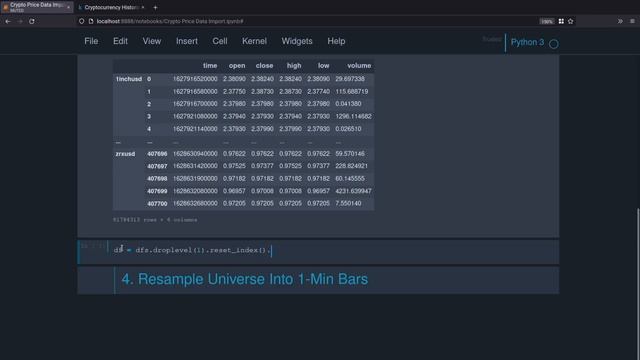Click the open column header

point(237,65)
